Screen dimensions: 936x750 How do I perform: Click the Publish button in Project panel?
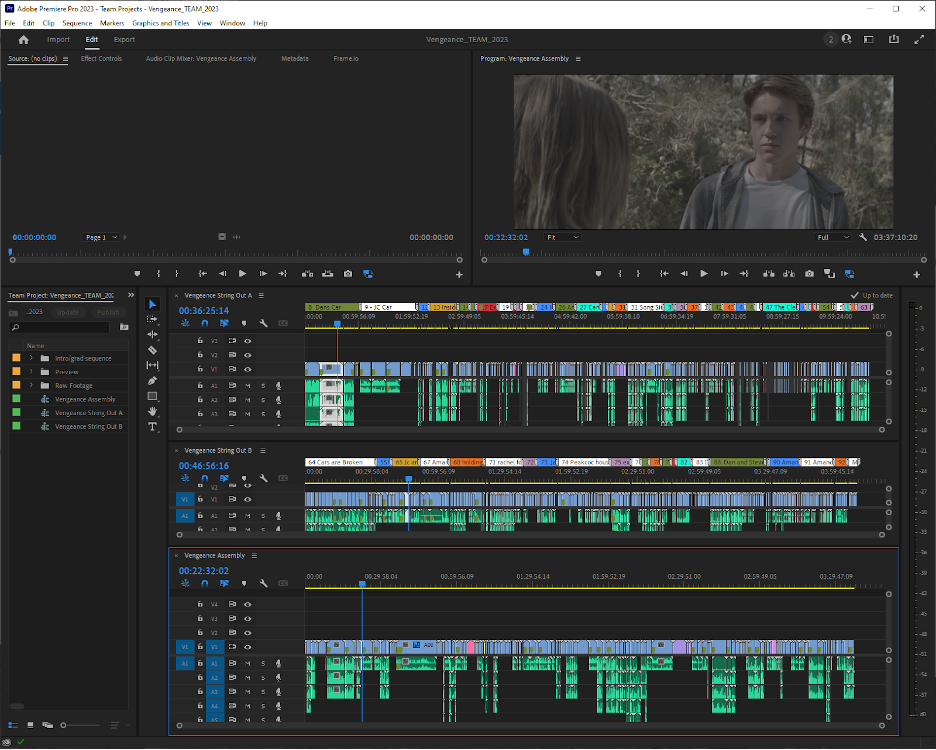(x=108, y=312)
